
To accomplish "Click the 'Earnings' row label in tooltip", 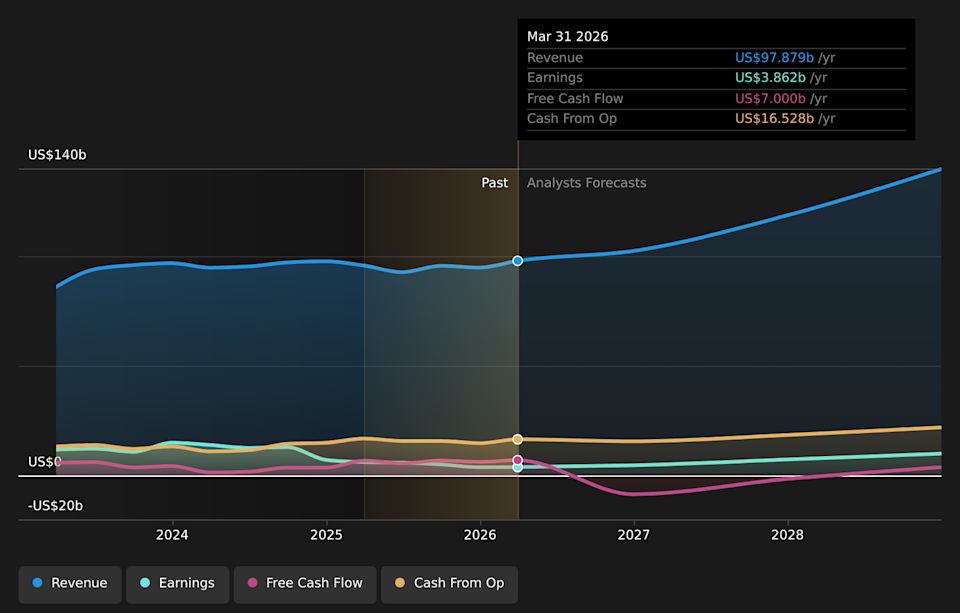I will click(x=555, y=78).
